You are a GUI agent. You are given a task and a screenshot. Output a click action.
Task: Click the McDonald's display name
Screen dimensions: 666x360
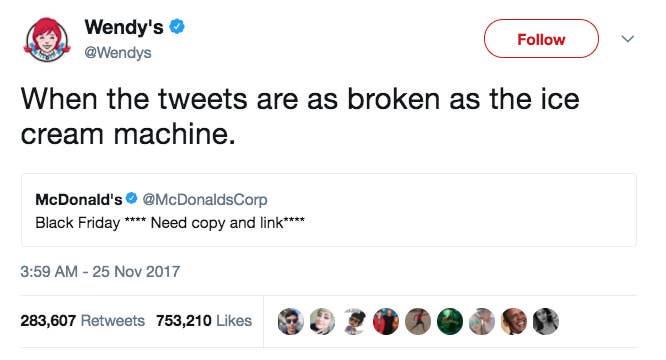tap(79, 199)
